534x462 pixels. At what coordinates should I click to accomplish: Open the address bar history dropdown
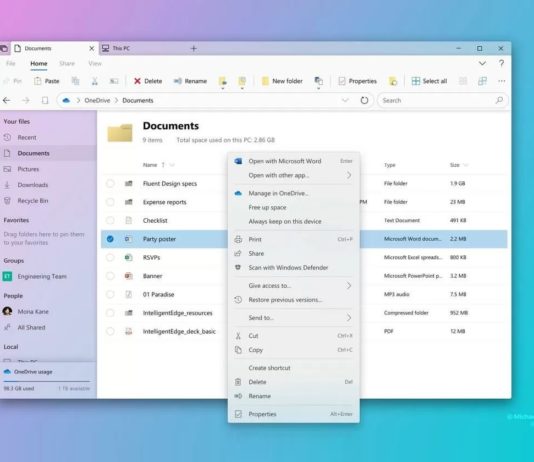click(345, 100)
